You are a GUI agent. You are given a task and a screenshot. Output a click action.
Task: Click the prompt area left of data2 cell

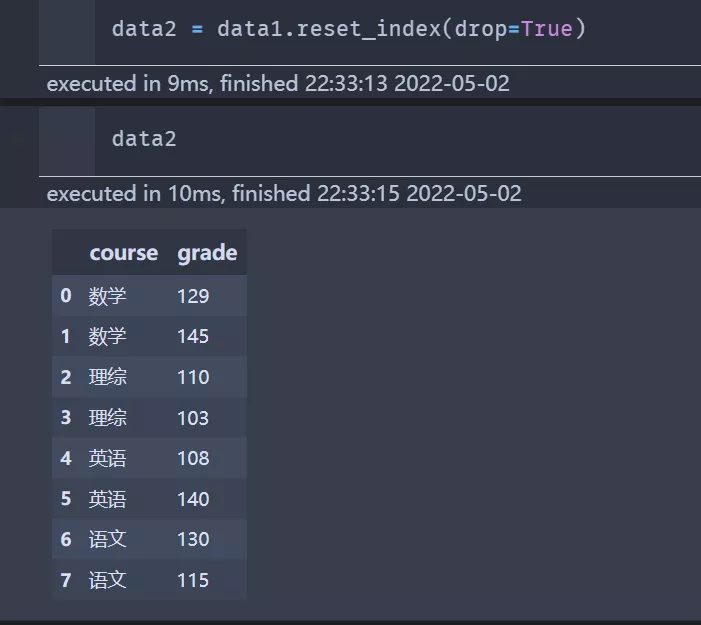point(67,141)
